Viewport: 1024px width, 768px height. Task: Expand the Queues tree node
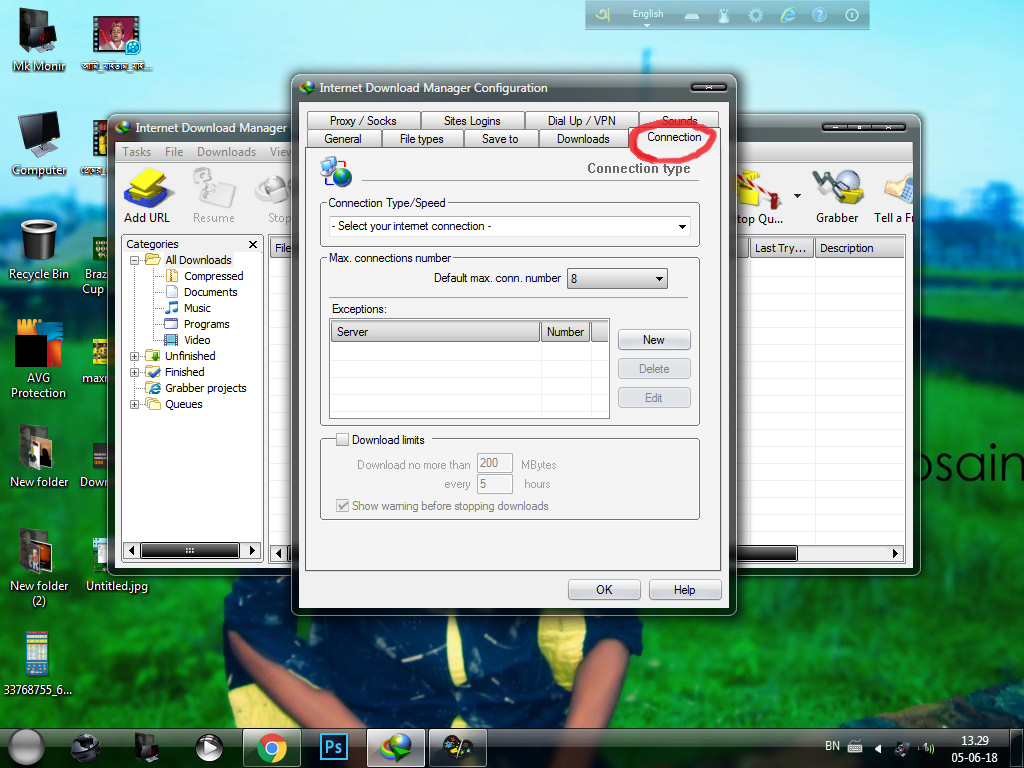pyautogui.click(x=135, y=404)
